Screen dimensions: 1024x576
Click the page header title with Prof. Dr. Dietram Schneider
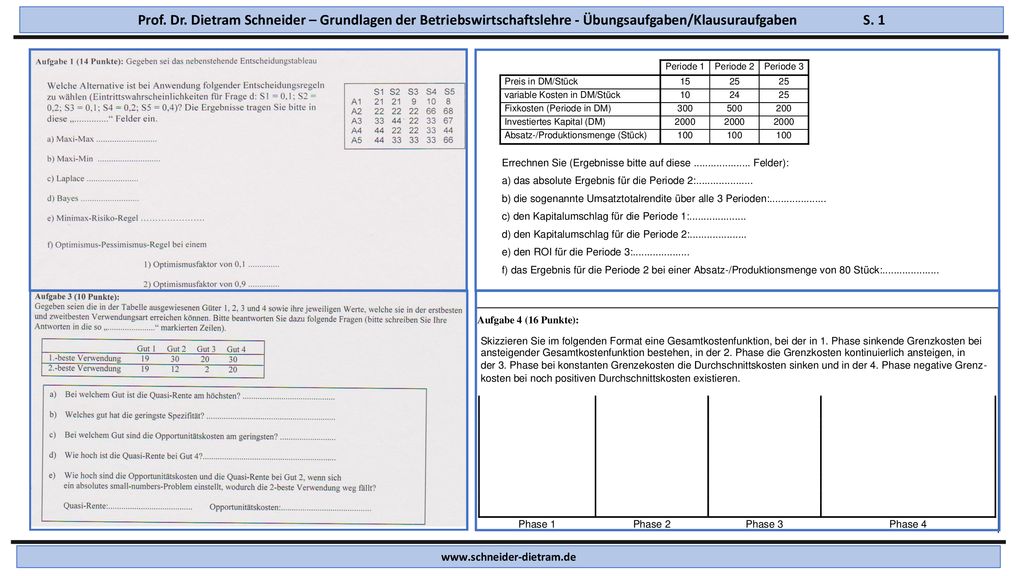click(467, 20)
